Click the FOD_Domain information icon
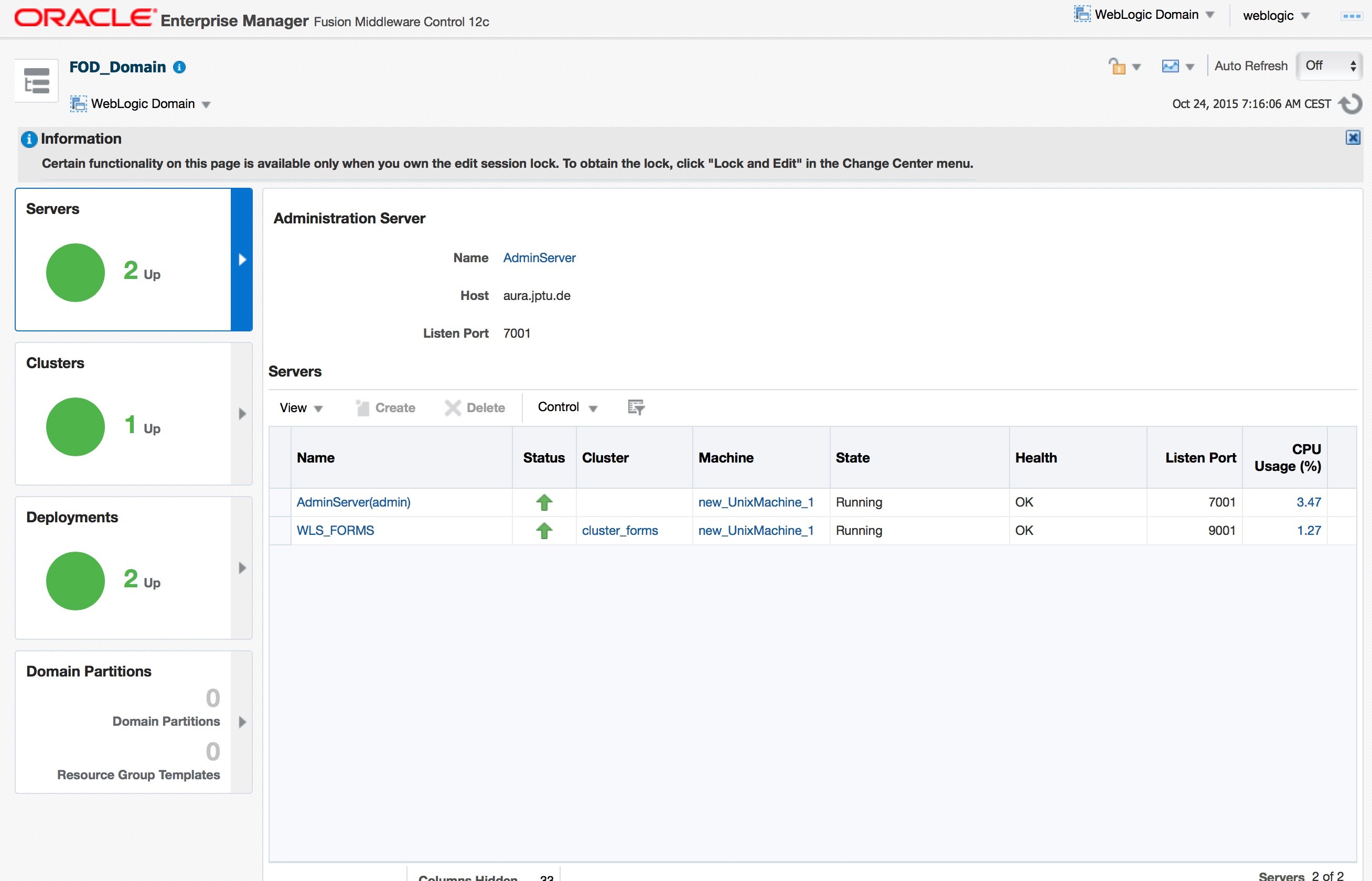The height and width of the screenshot is (881, 1372). (180, 68)
